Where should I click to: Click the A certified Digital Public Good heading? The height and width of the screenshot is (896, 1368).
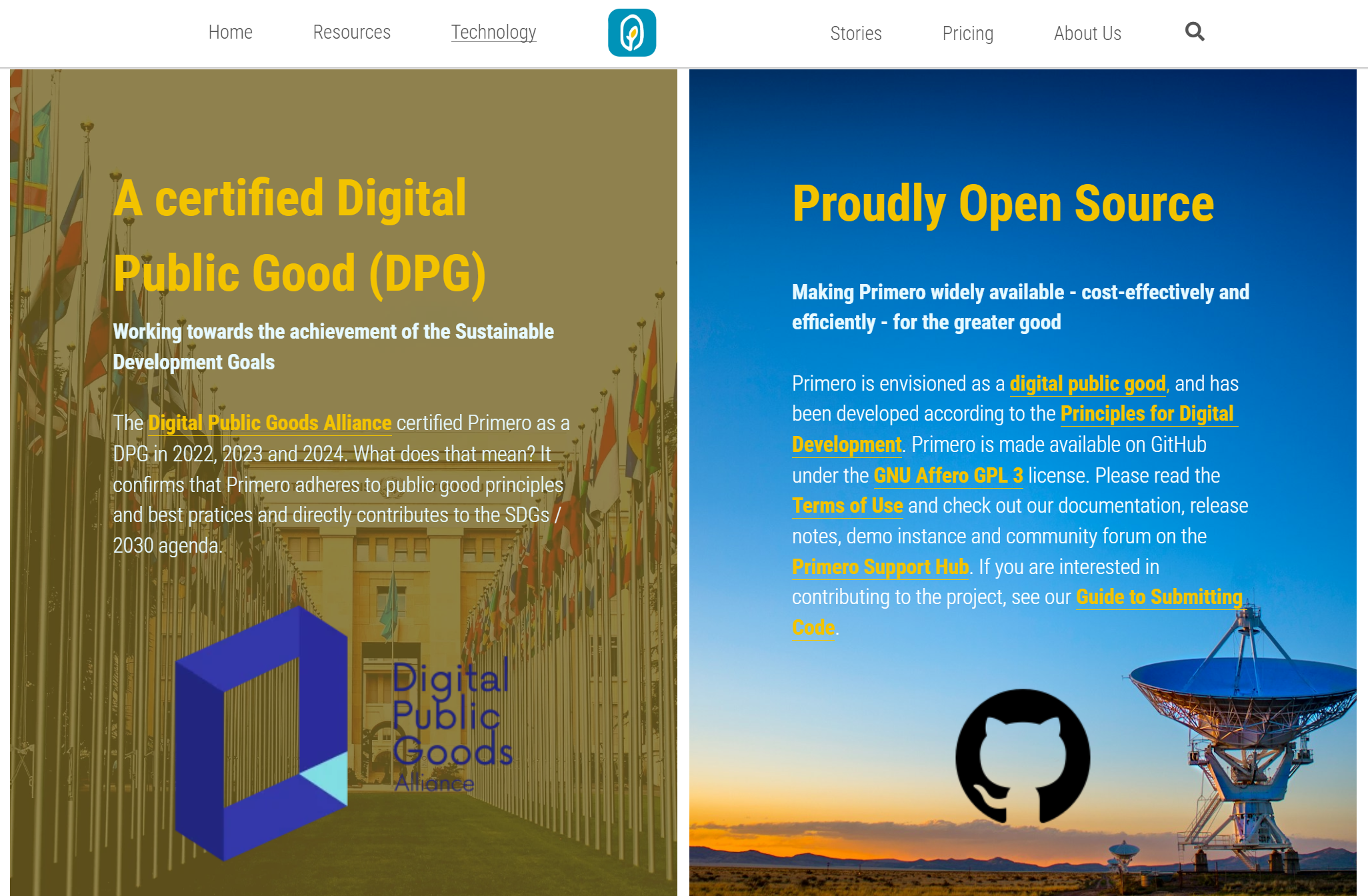coord(300,235)
